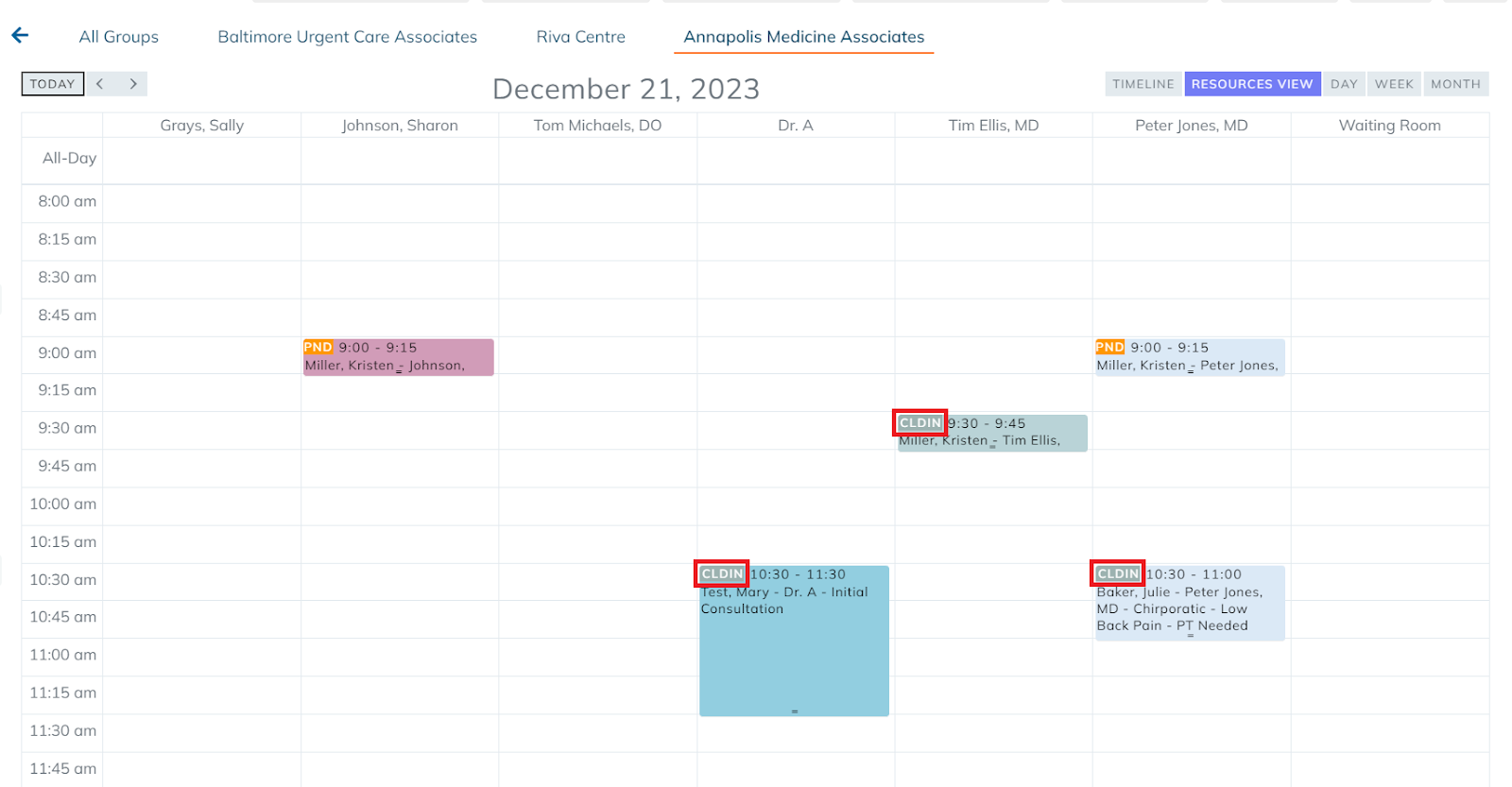The height and width of the screenshot is (787, 1512).
Task: Click CLDIN badge on Dr. A appointment
Action: [722, 573]
